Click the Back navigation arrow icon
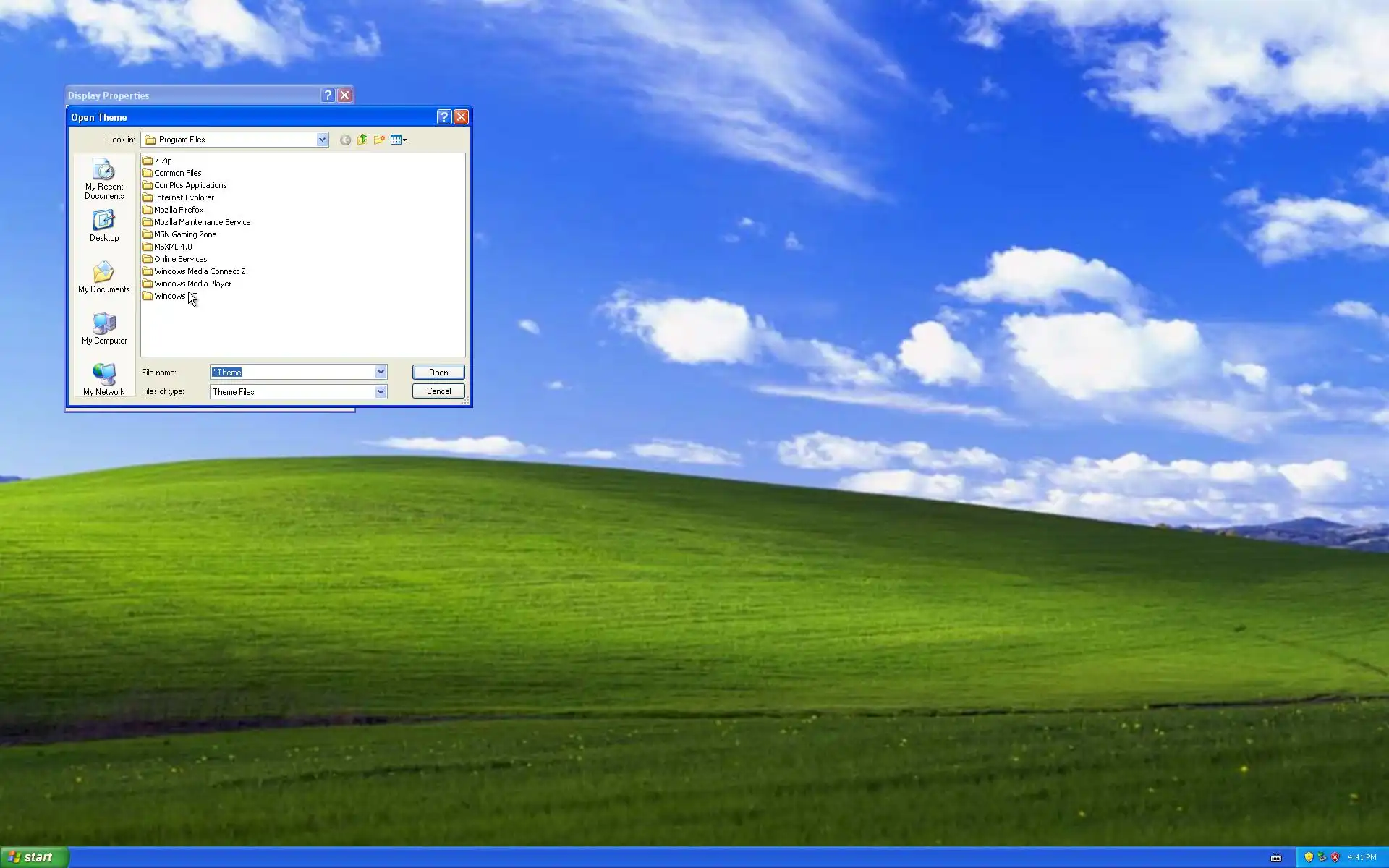The image size is (1389, 868). coord(345,140)
